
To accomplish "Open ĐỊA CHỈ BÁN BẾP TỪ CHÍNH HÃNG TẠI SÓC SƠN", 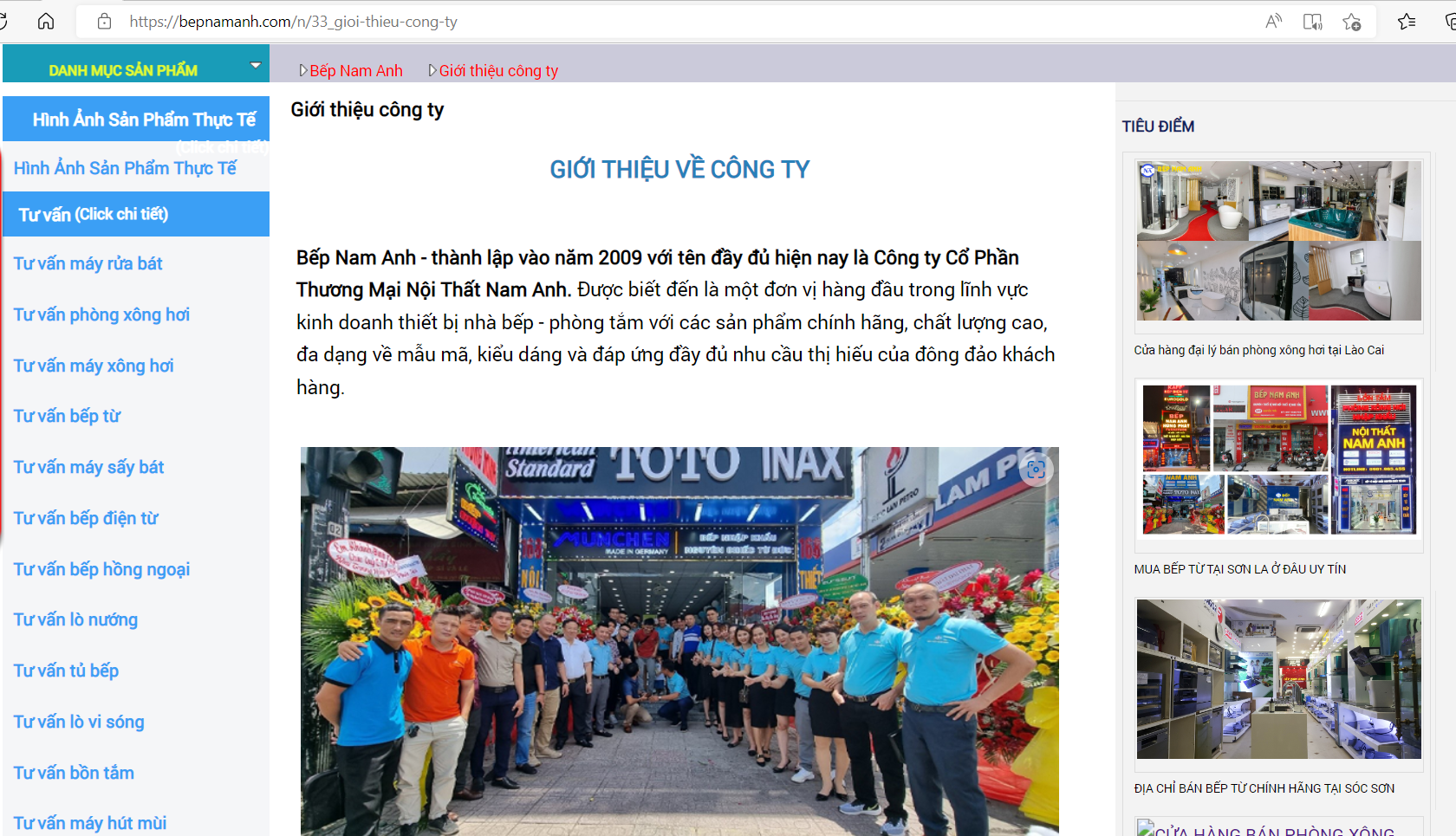I will (1264, 788).
